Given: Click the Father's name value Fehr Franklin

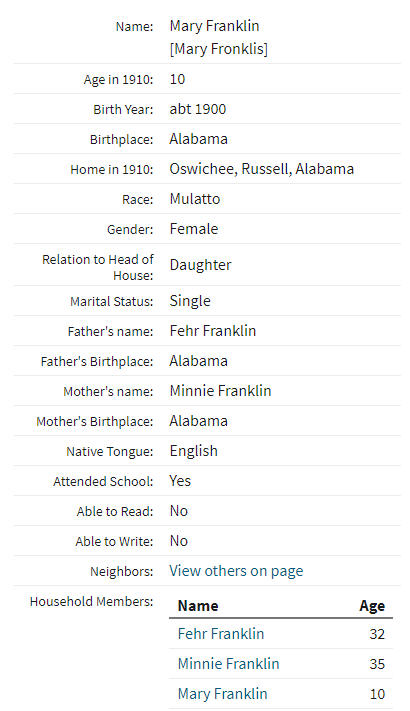Looking at the screenshot, I should (x=213, y=331).
